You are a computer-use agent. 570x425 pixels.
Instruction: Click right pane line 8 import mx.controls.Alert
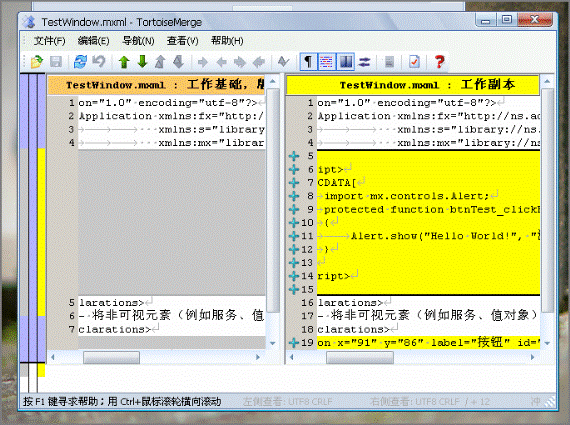pyautogui.click(x=429, y=196)
